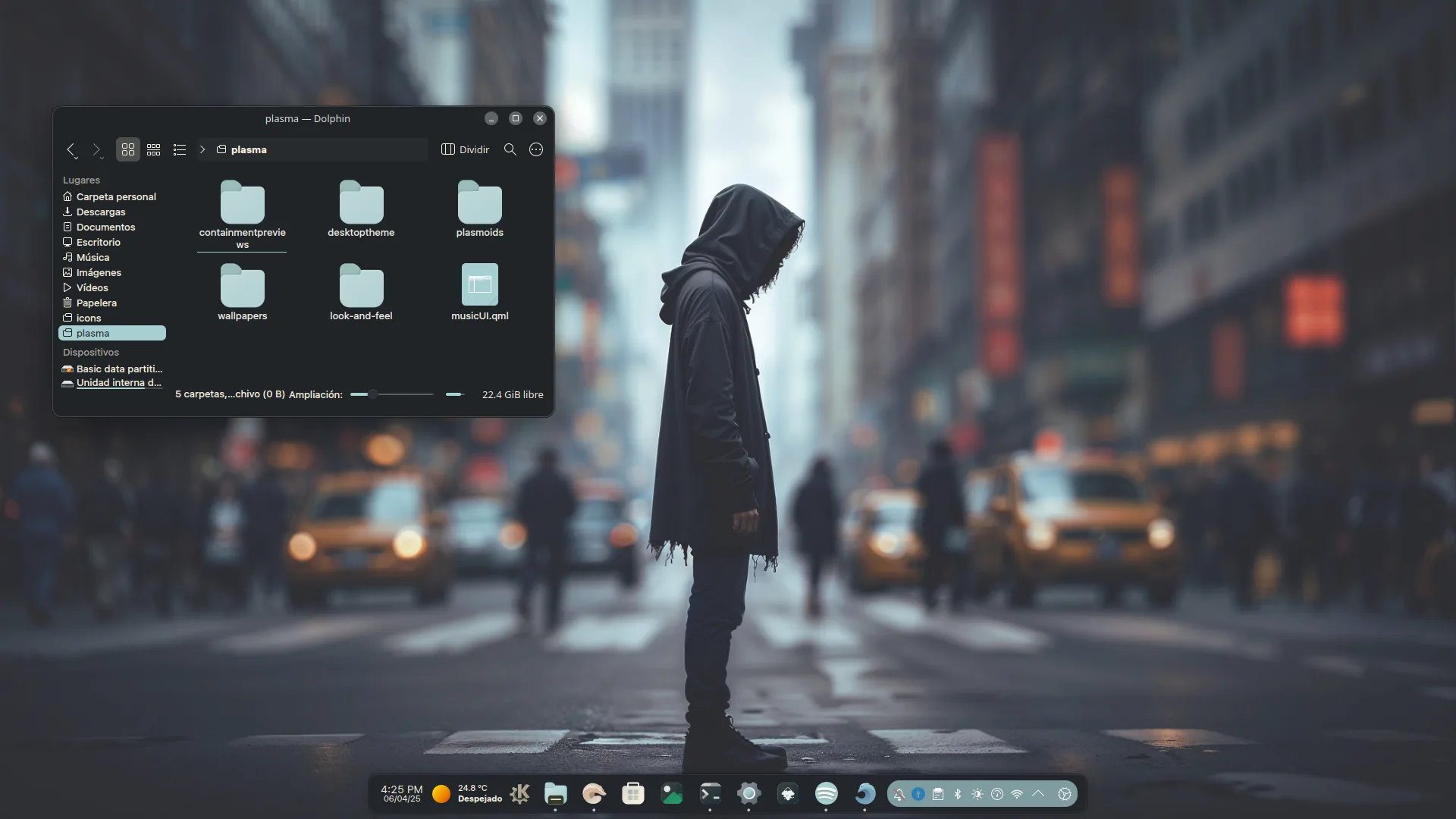Click the round icon at tray's right end

pyautogui.click(x=1065, y=794)
